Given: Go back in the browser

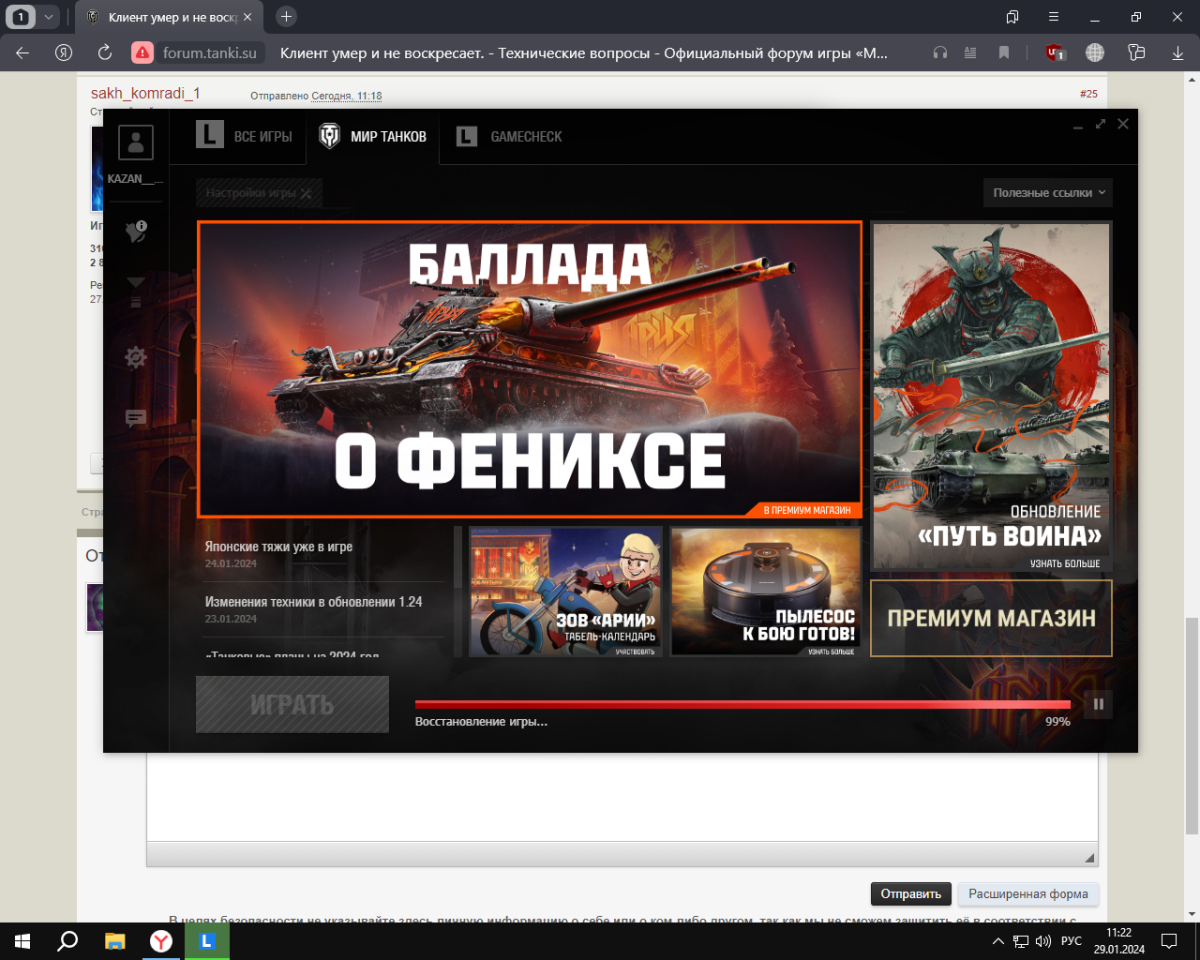Looking at the screenshot, I should [x=22, y=52].
